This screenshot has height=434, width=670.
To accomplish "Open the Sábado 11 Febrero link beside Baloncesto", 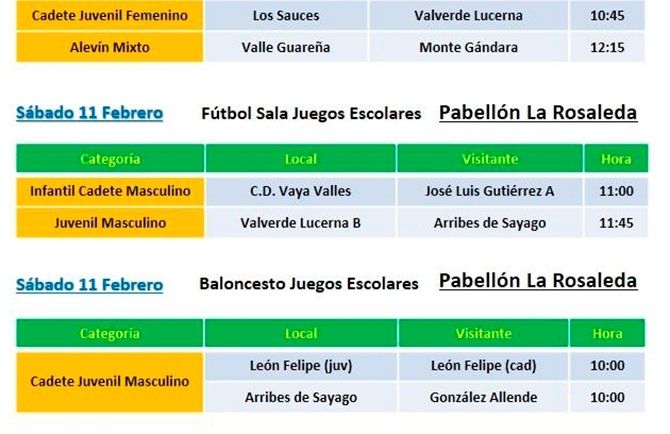I will tap(89, 285).
